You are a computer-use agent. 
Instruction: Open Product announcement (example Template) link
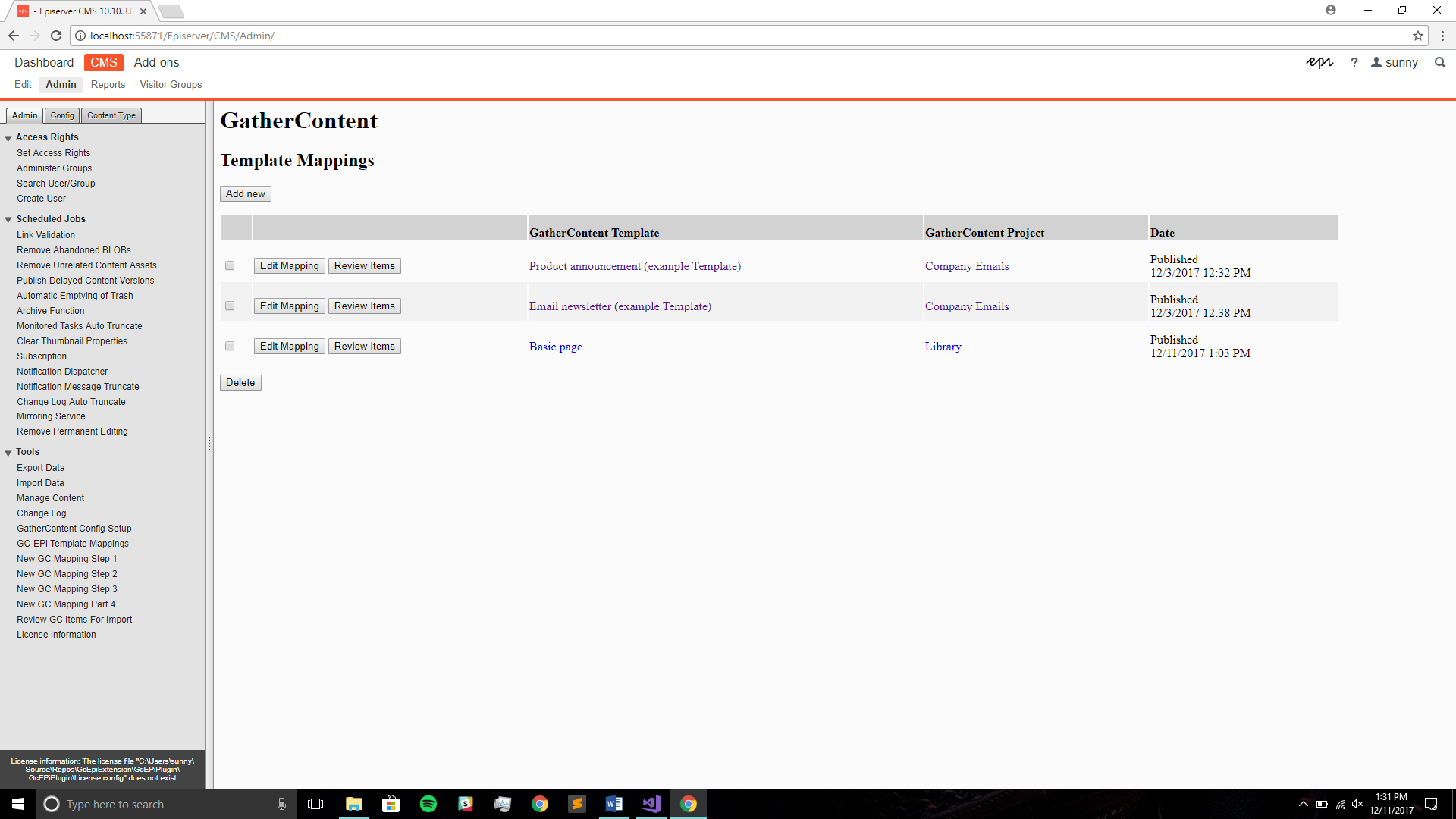(x=635, y=265)
